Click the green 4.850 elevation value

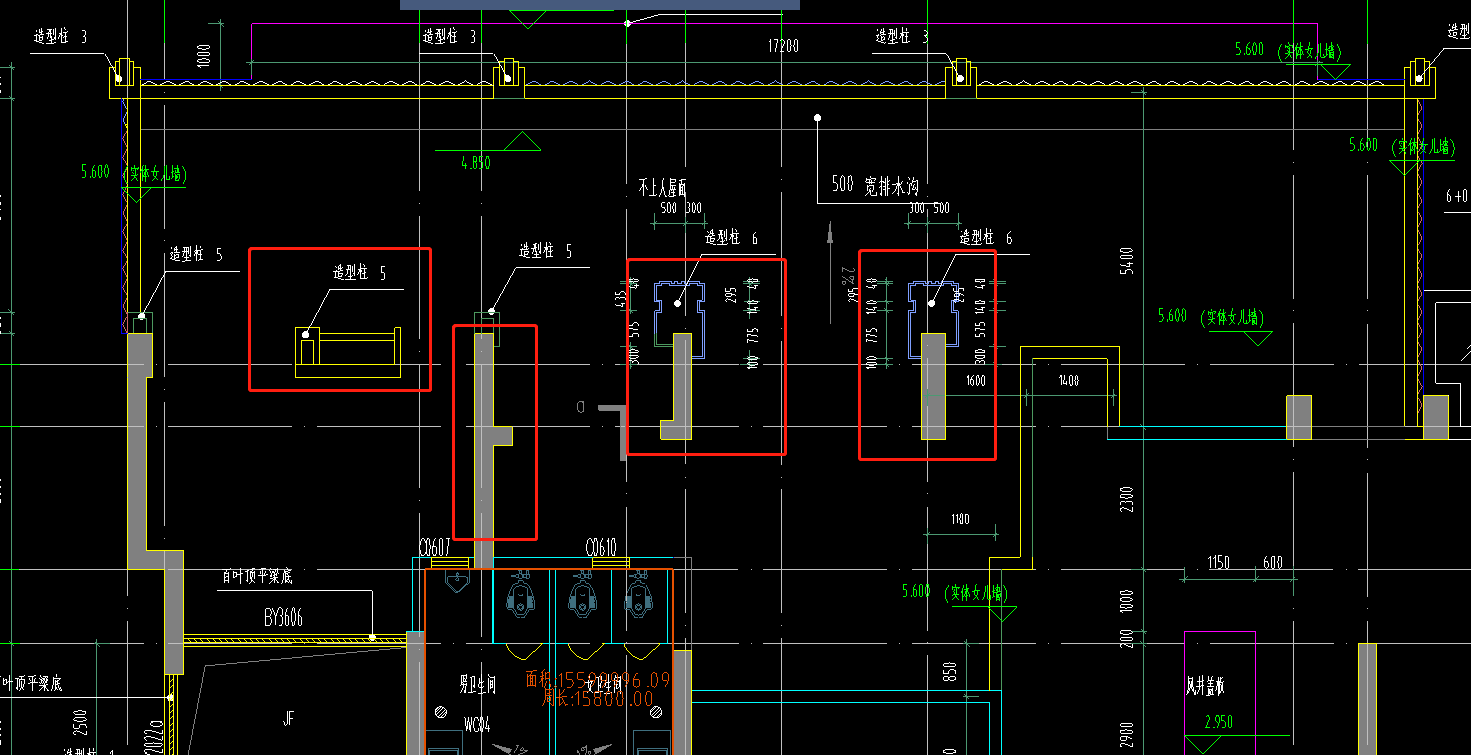coord(475,163)
